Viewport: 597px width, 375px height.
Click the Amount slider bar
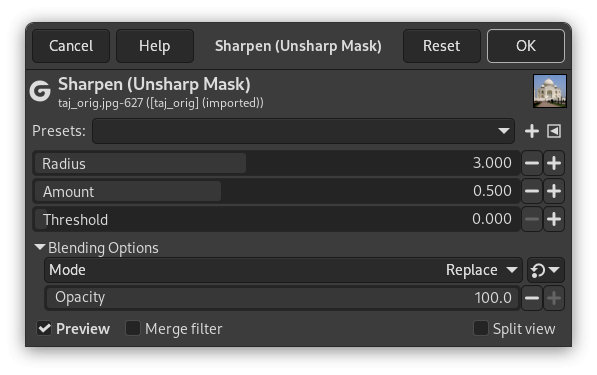click(x=276, y=191)
